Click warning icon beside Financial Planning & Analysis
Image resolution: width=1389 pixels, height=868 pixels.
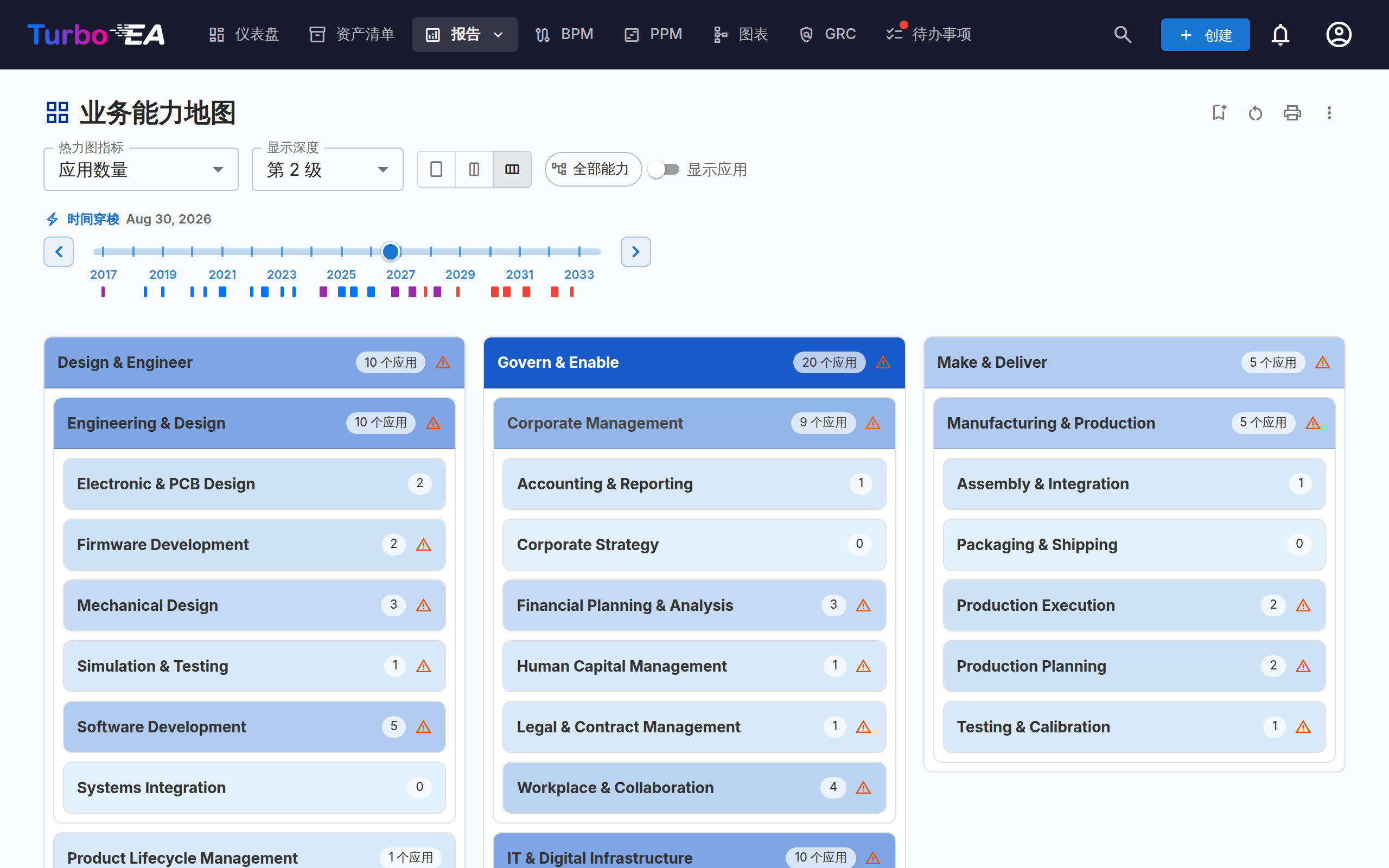pos(863,605)
